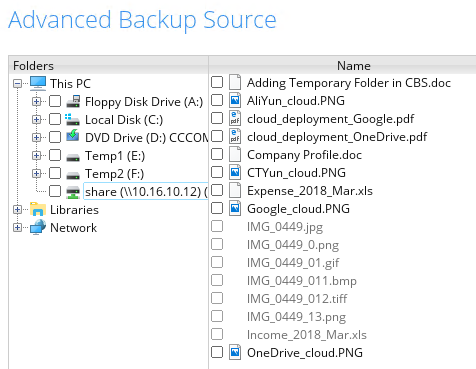Image resolution: width=476 pixels, height=369 pixels.
Task: Expand the Libraries tree node
Action: [x=17, y=209]
